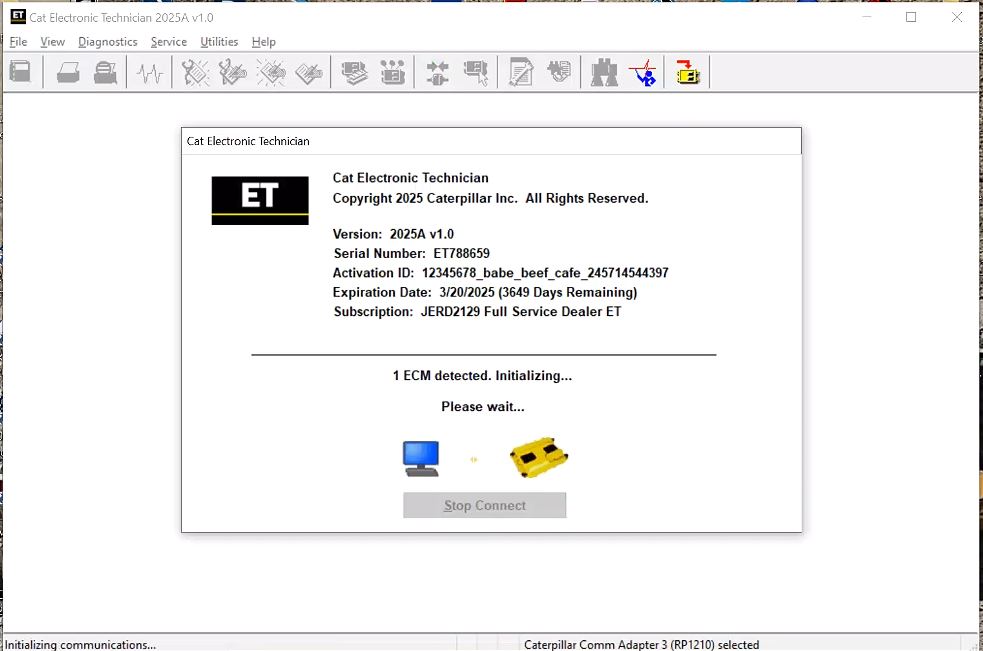Open the Help menu
The width and height of the screenshot is (983, 651).
tap(264, 42)
